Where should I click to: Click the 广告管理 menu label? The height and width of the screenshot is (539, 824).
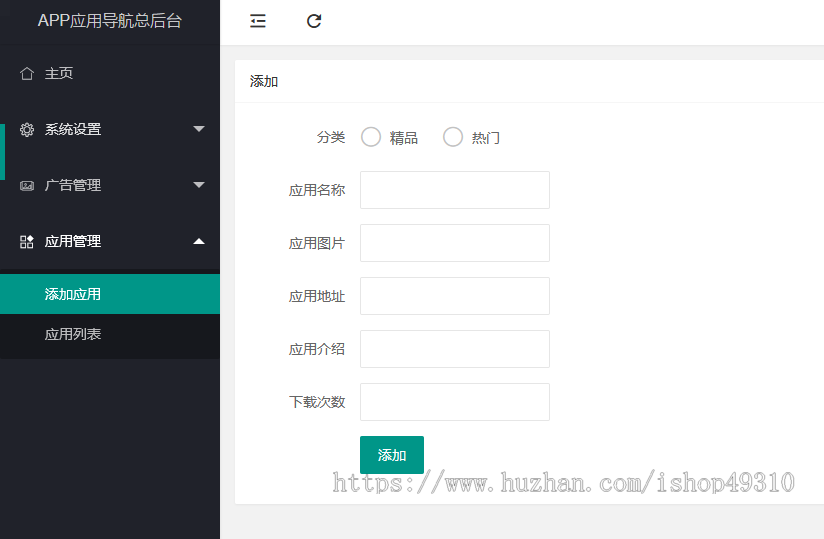pyautogui.click(x=73, y=185)
